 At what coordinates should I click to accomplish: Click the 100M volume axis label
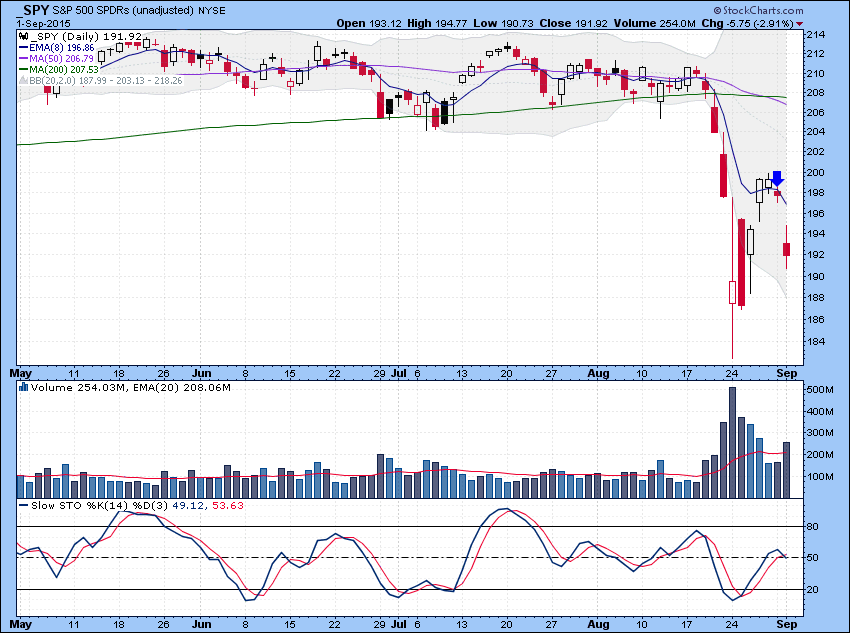820,477
